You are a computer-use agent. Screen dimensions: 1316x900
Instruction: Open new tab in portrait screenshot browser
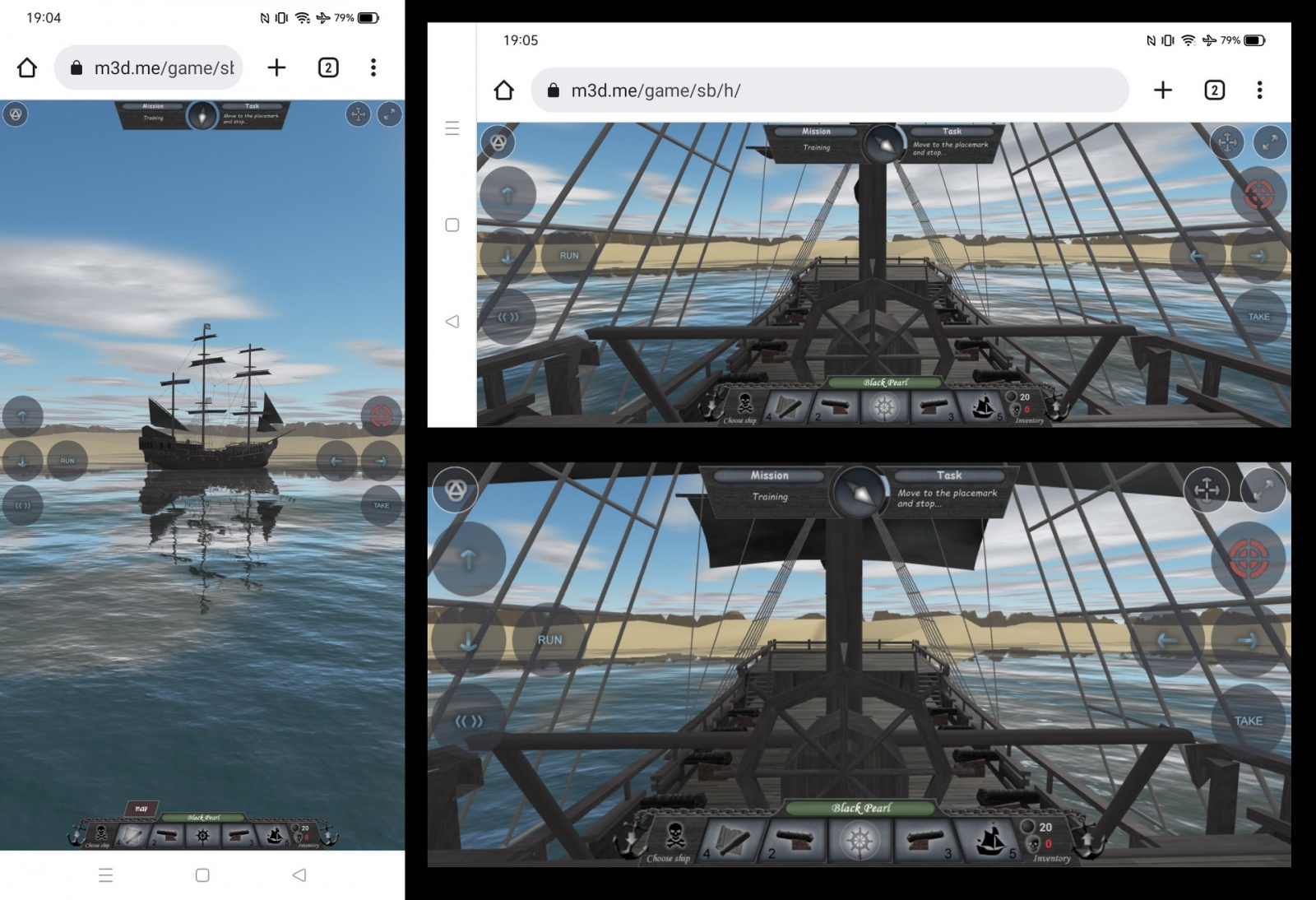276,67
